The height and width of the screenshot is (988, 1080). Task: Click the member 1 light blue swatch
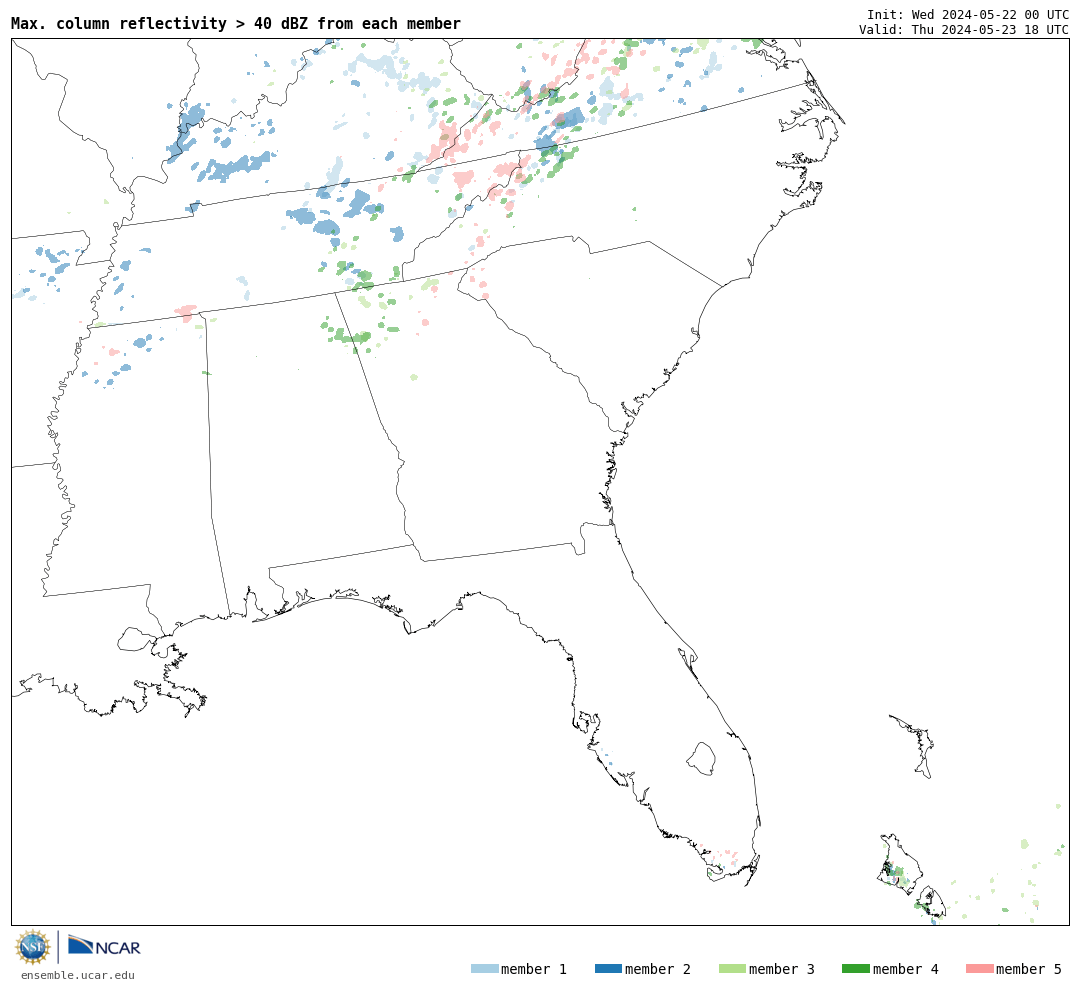[484, 969]
